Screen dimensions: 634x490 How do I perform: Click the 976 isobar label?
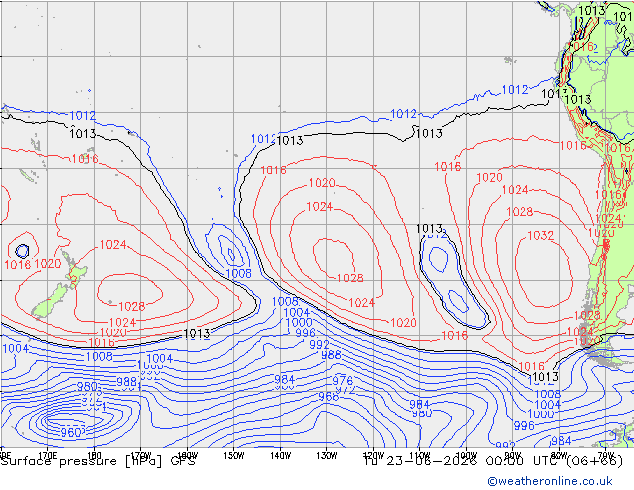[x=342, y=380]
